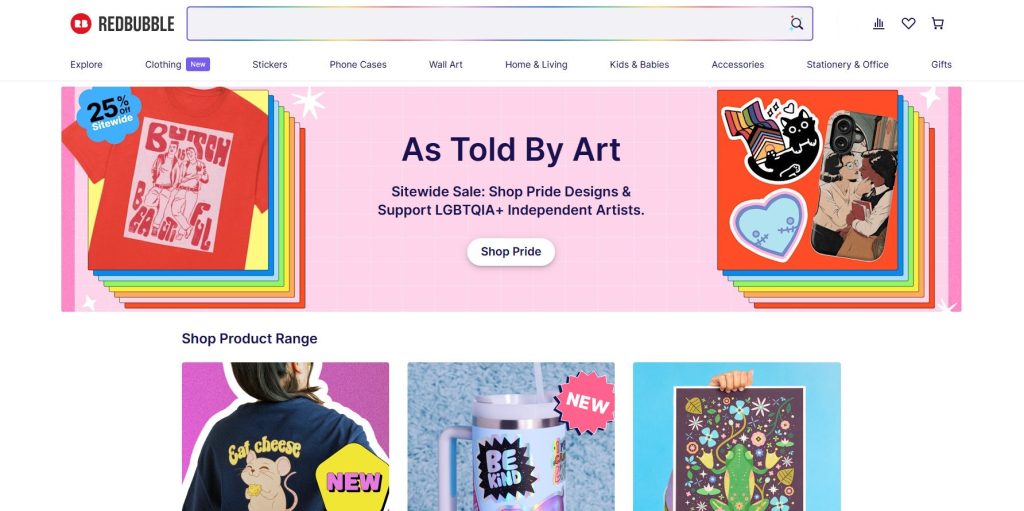This screenshot has height=511, width=1024.
Task: Expand the Wall Art menu
Action: tap(445, 65)
